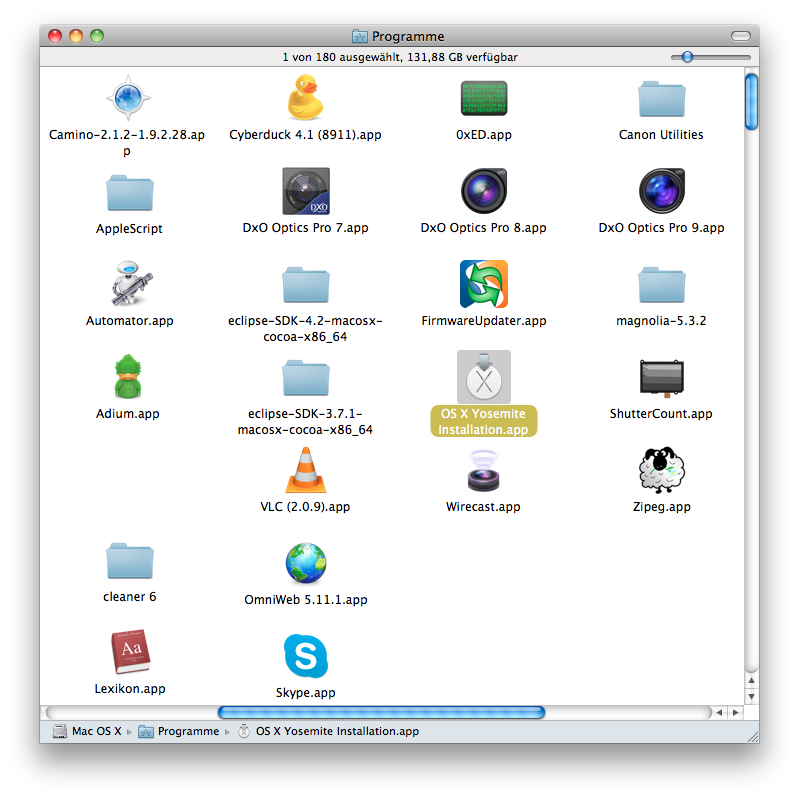Select the Lexikon dictionary book icon
799x798 pixels.
pyautogui.click(x=130, y=652)
